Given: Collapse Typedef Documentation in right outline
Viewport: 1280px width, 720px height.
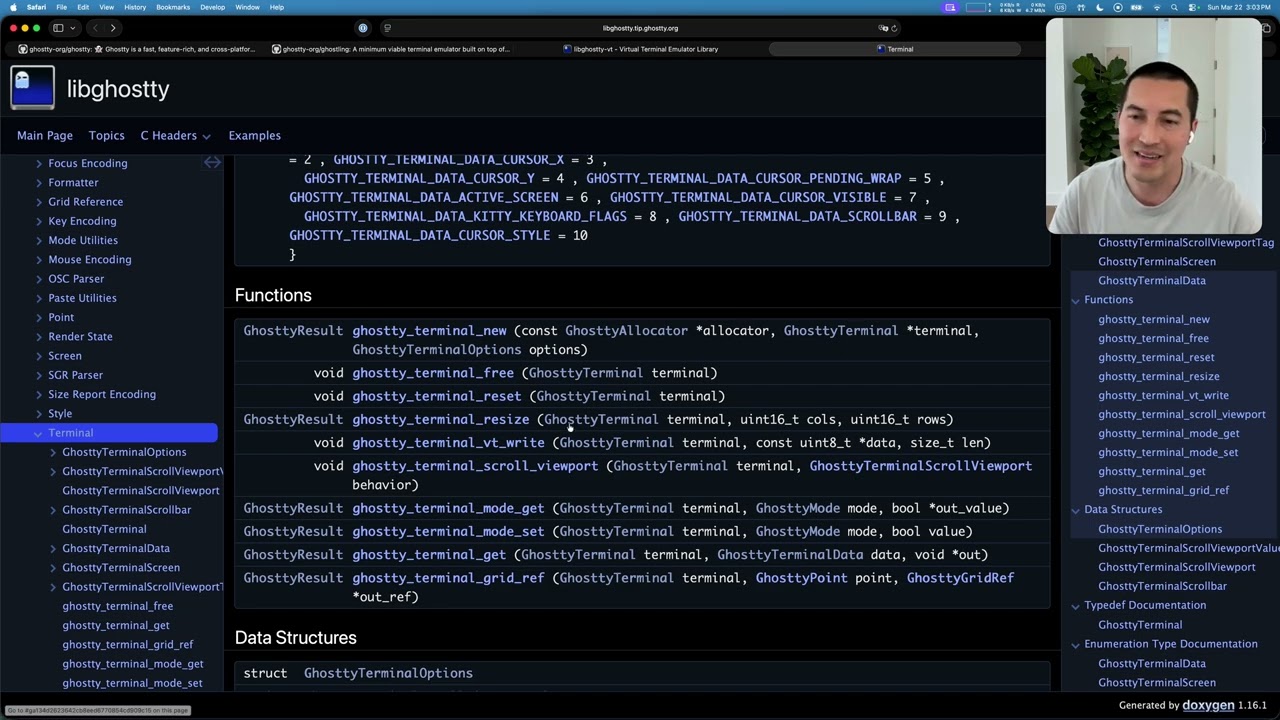Looking at the screenshot, I should click(x=1076, y=606).
